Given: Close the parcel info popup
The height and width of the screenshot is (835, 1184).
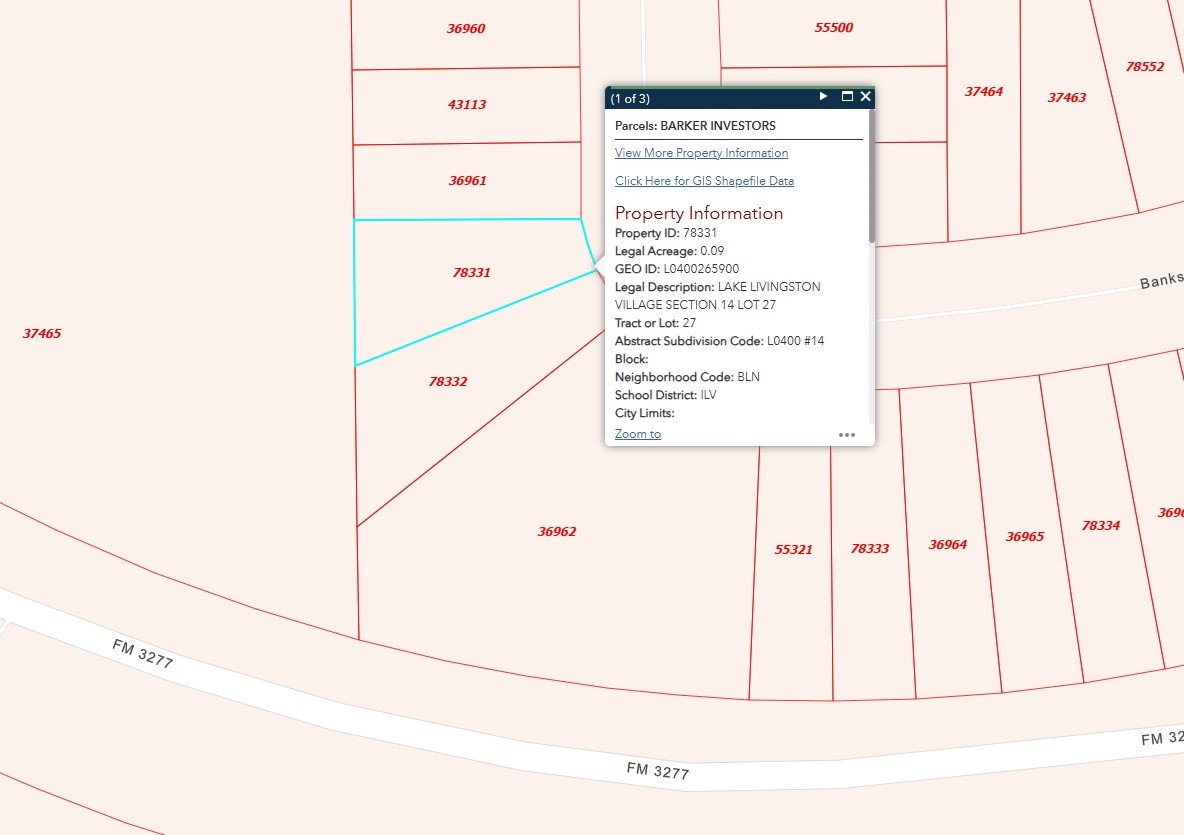Looking at the screenshot, I should pos(866,97).
